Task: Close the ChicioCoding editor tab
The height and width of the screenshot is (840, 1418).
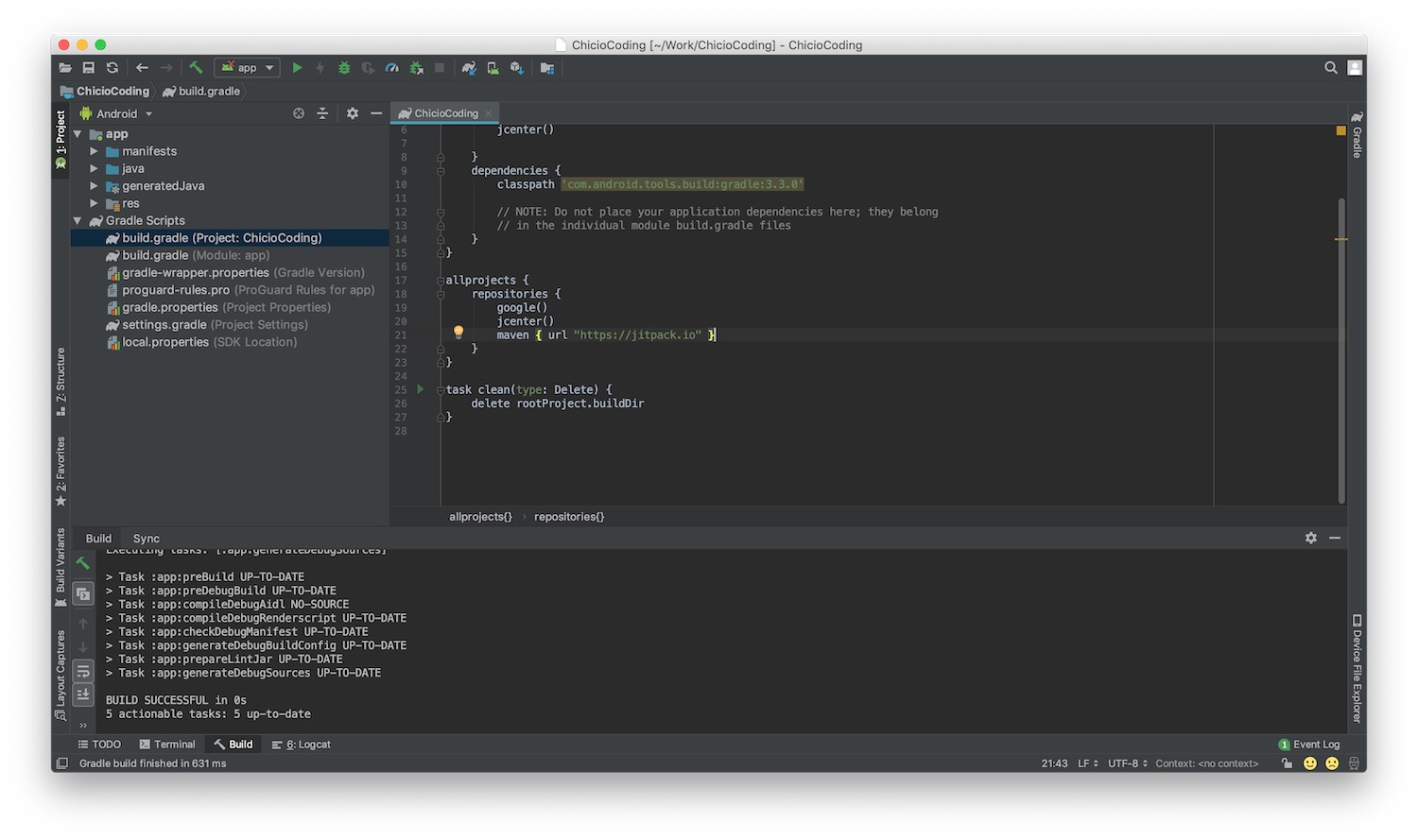Action: pos(489,113)
